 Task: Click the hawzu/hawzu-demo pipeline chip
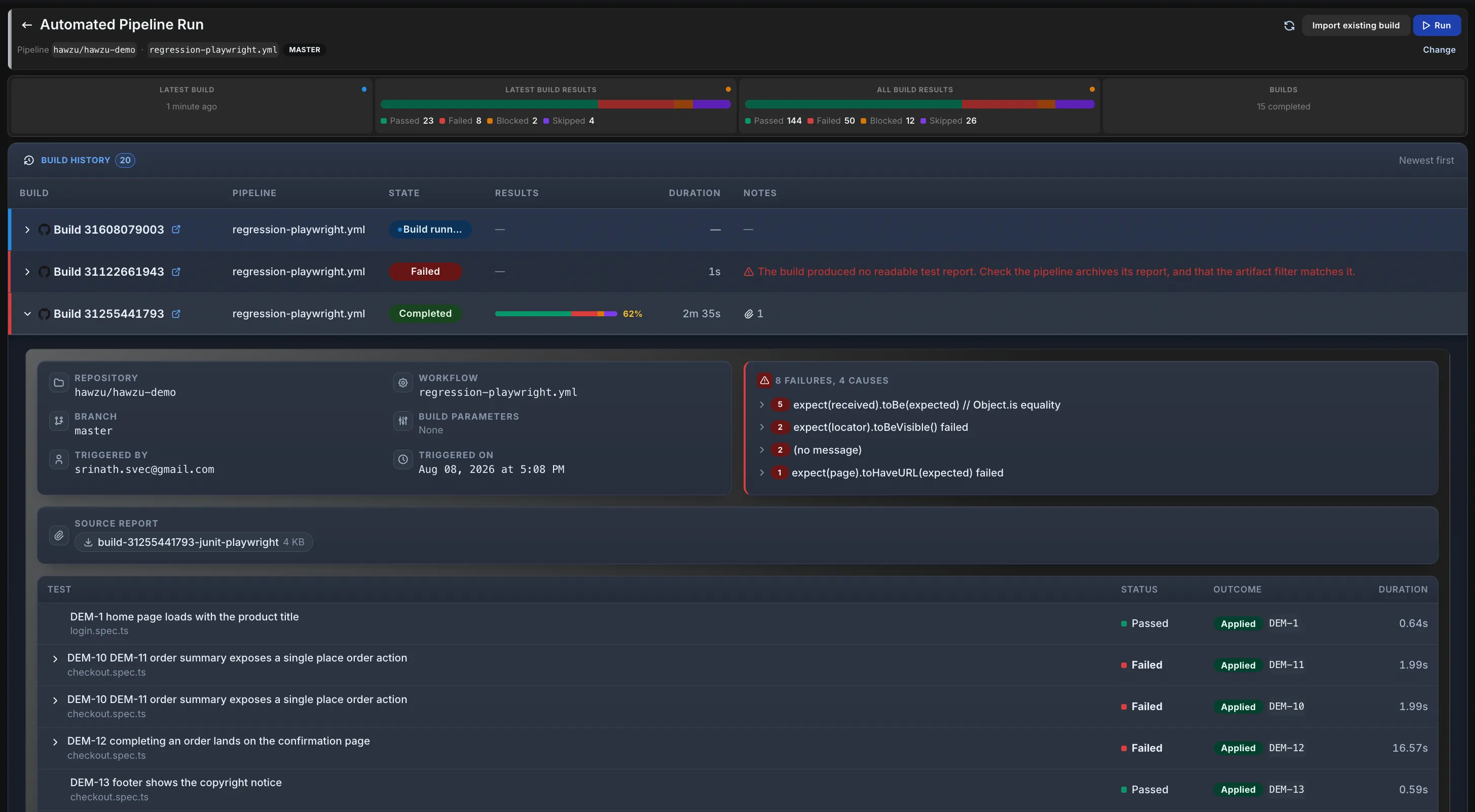(94, 50)
